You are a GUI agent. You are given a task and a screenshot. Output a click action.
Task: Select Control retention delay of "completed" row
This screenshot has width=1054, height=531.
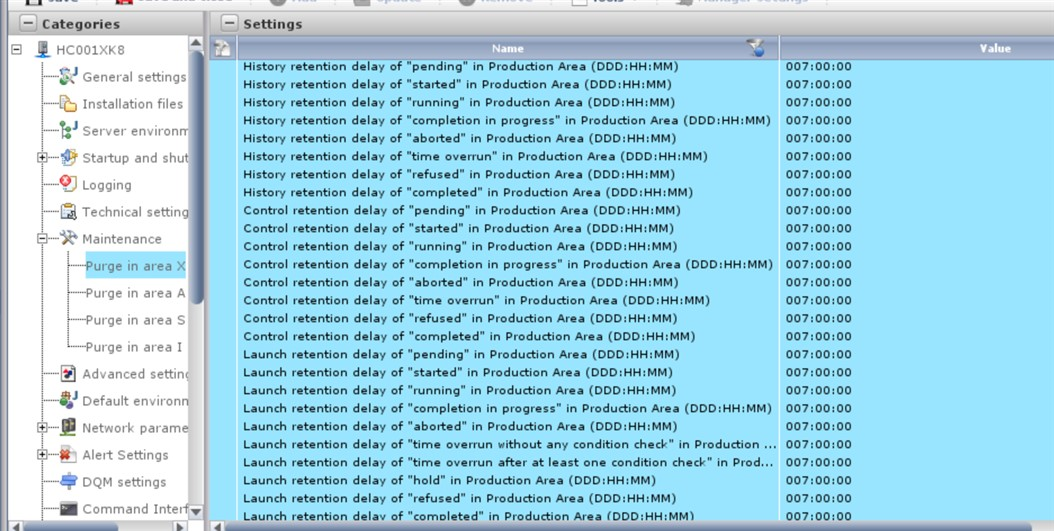tap(631, 336)
